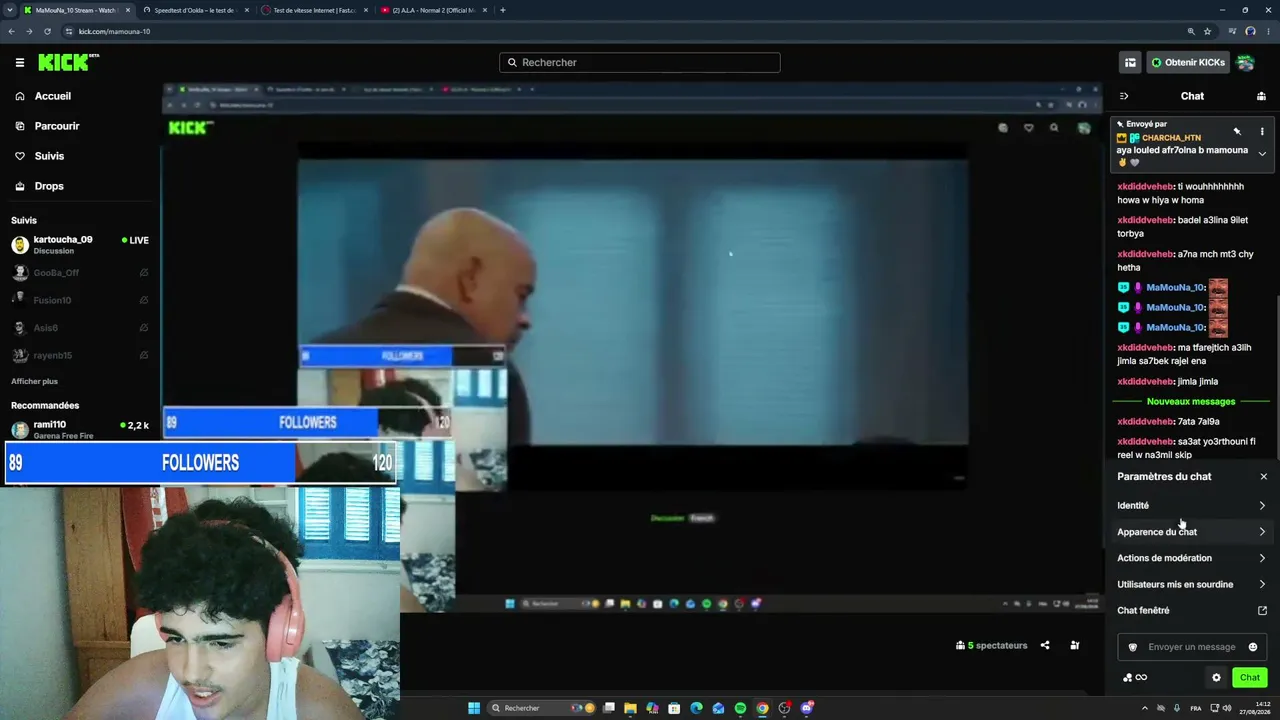This screenshot has height=720, width=1280.
Task: Open Chrome menu three dots
Action: coord(1268,31)
